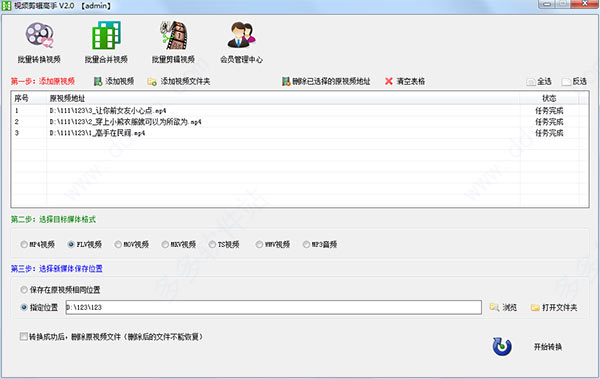
Task: Click the 全选 select-all button
Action: [x=539, y=82]
